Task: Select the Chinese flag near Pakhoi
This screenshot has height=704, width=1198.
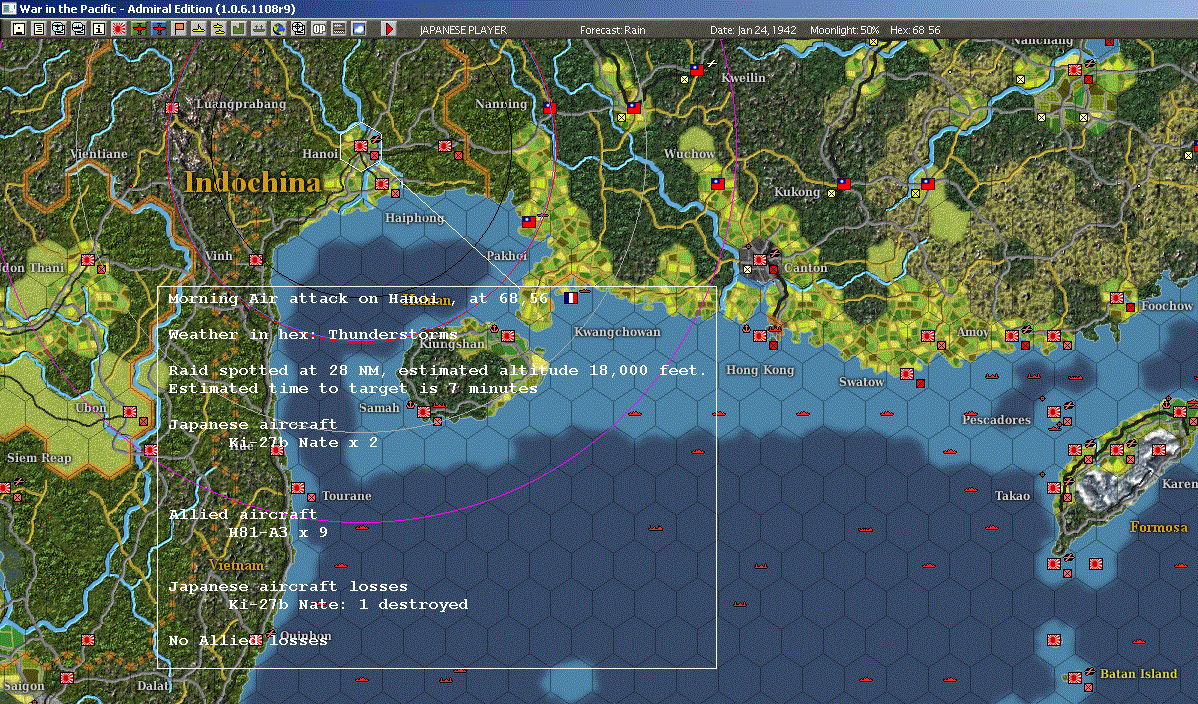Action: [529, 222]
